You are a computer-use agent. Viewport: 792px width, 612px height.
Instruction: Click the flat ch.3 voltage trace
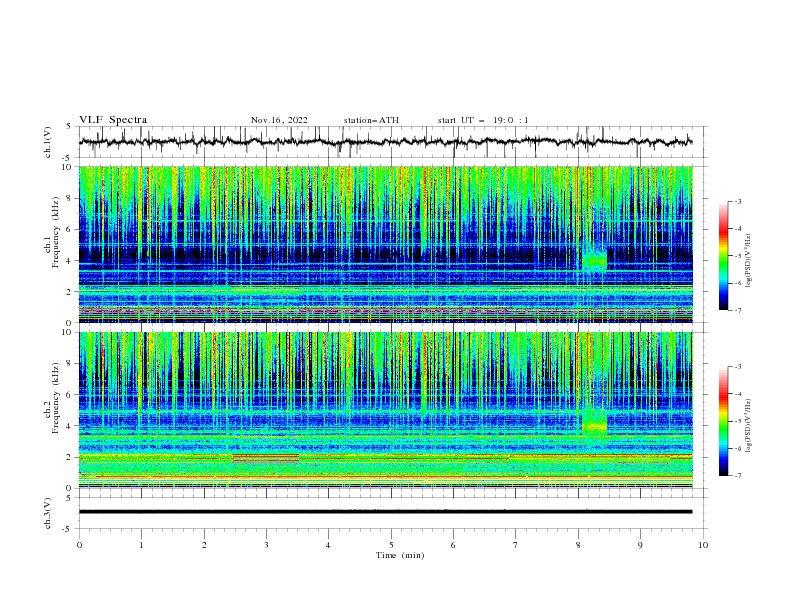pos(385,512)
